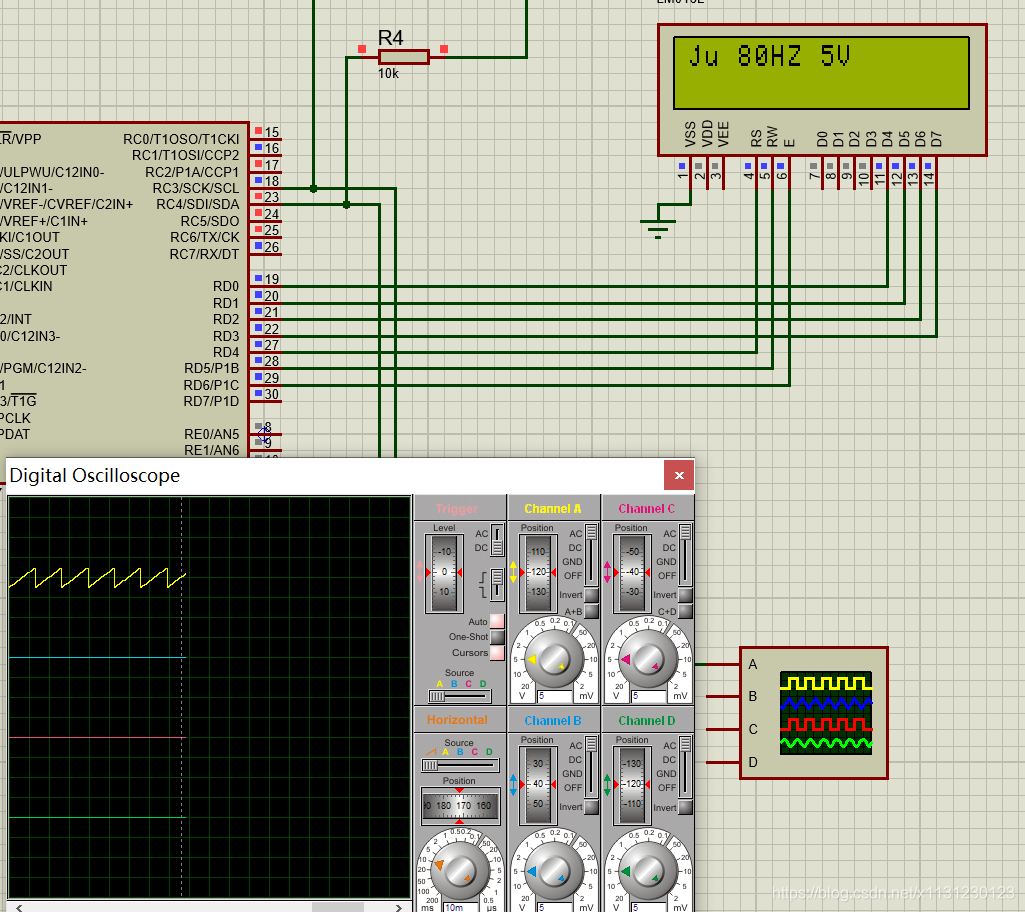Click the Horizontal timebase 10m value field
The height and width of the screenshot is (912, 1025).
461,907
